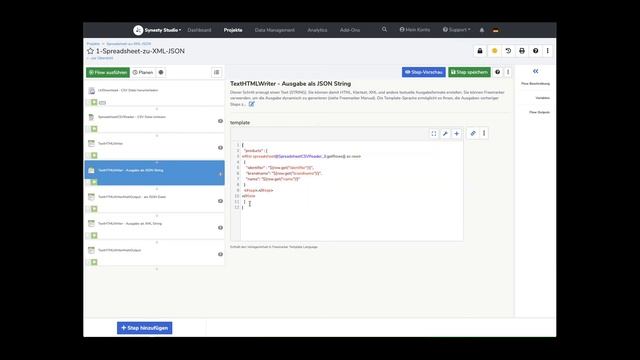Image resolution: width=640 pixels, height=360 pixels.
Task: Select the SpreadsheetCSVReader step in the list
Action: 154,121
